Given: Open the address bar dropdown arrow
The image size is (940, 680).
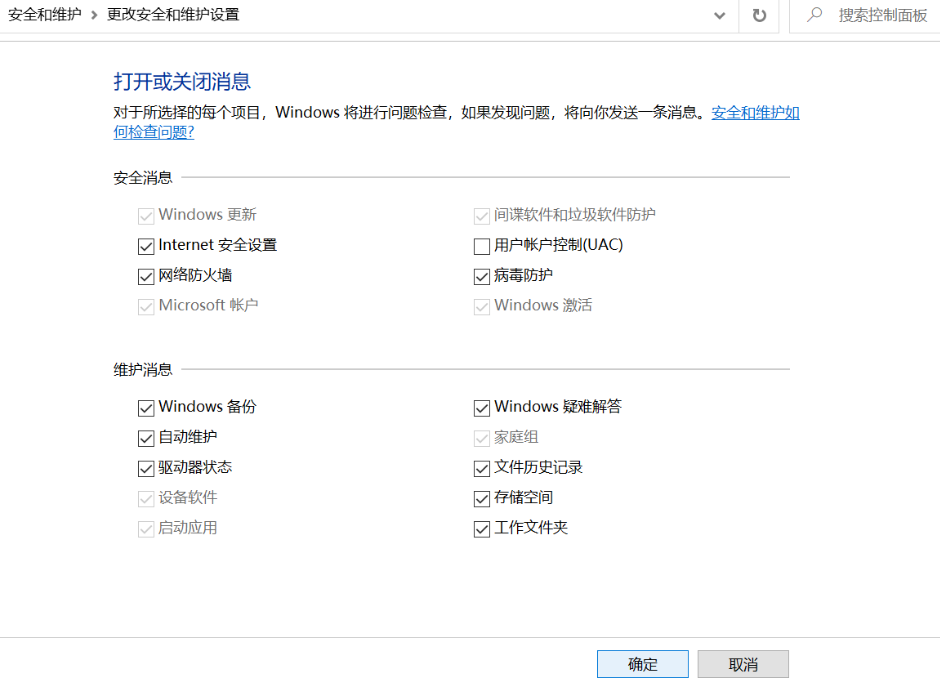Looking at the screenshot, I should coord(719,16).
